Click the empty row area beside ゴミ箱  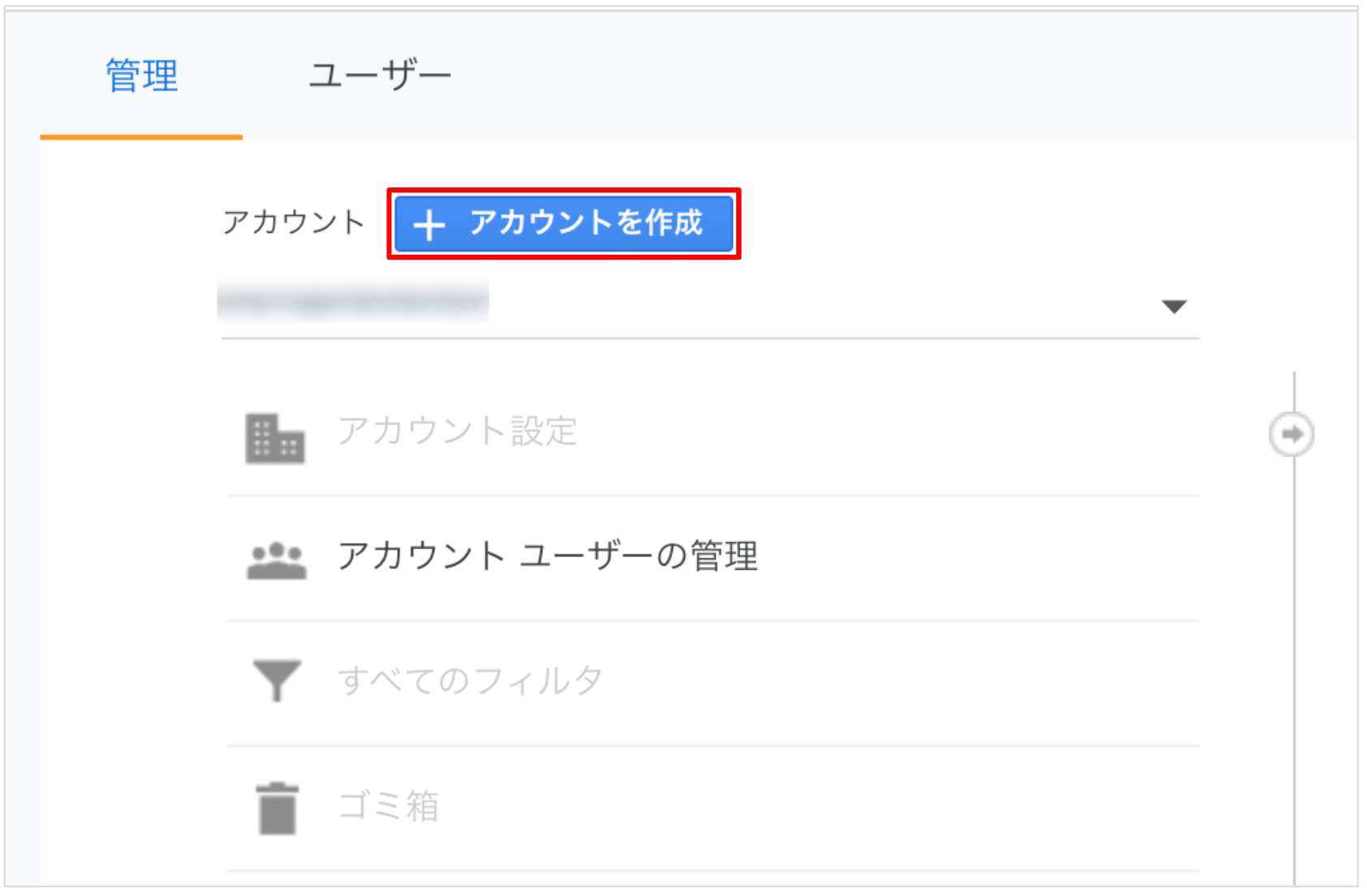(x=820, y=808)
